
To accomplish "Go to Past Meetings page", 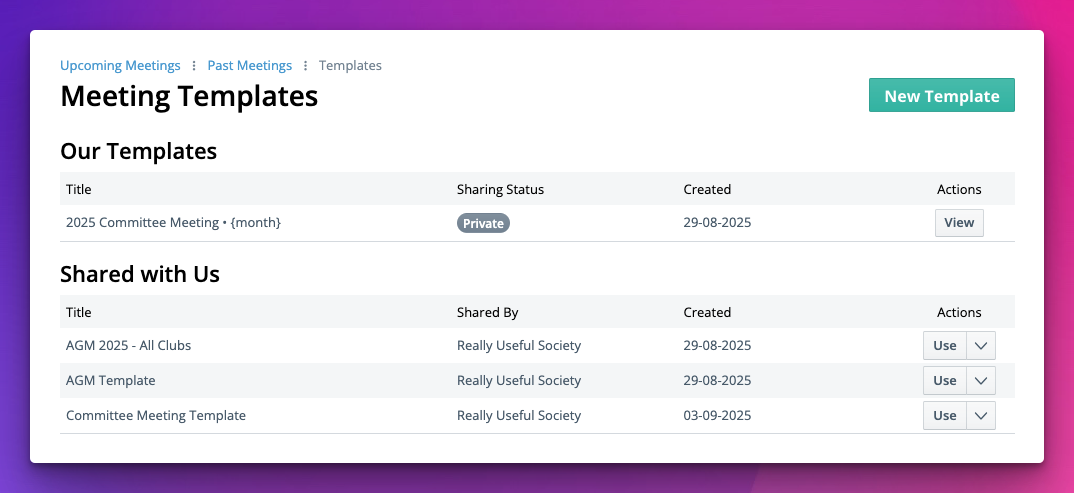I will click(249, 66).
